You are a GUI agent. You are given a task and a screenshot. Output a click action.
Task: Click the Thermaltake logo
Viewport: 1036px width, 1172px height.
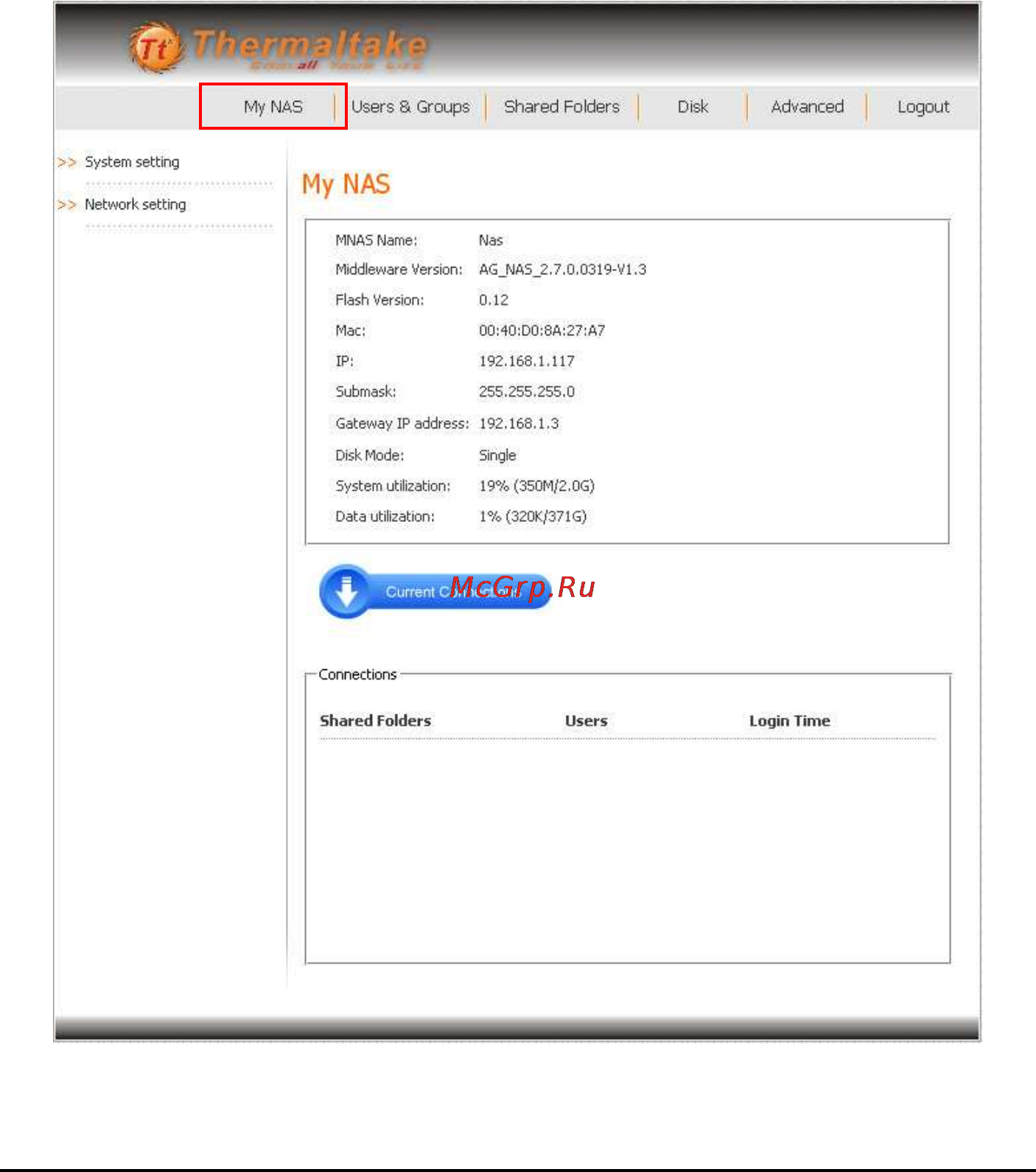click(279, 48)
